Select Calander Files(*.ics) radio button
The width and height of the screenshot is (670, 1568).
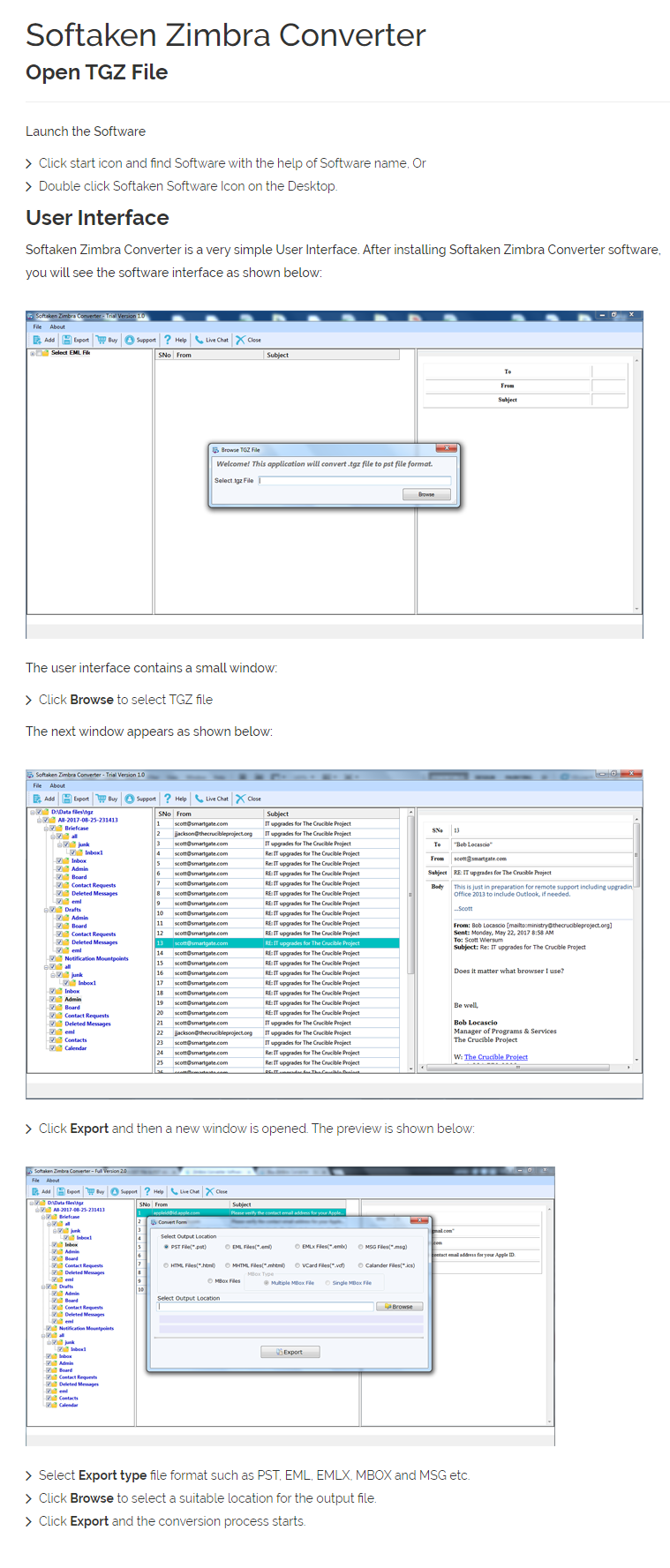(361, 1265)
